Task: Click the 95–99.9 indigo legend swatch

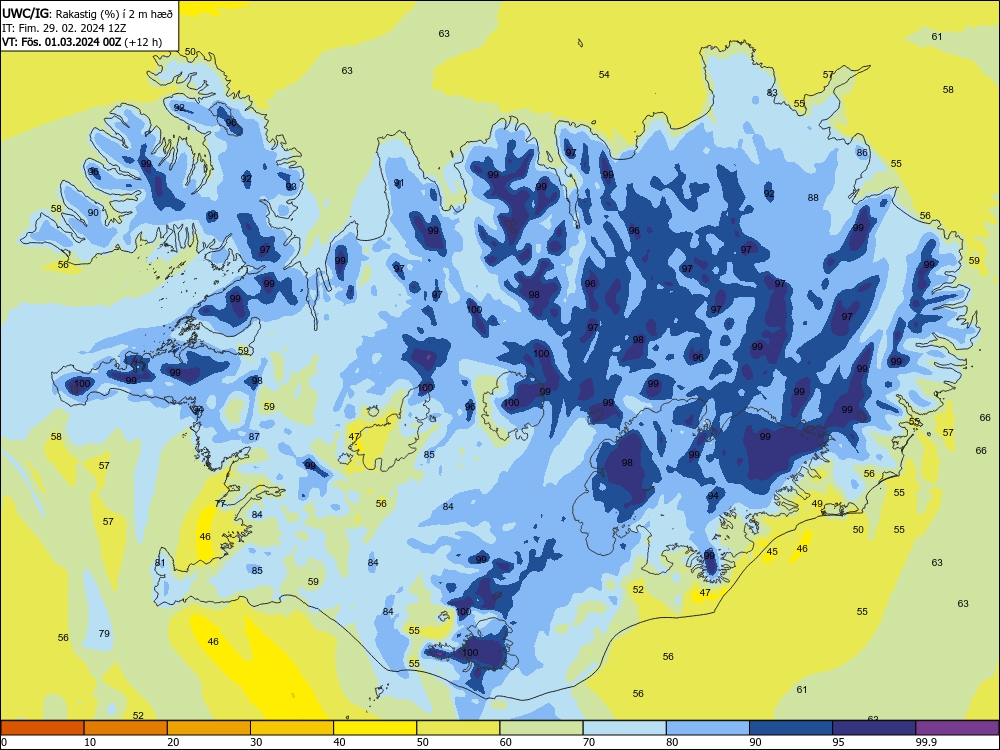Action: click(x=874, y=728)
